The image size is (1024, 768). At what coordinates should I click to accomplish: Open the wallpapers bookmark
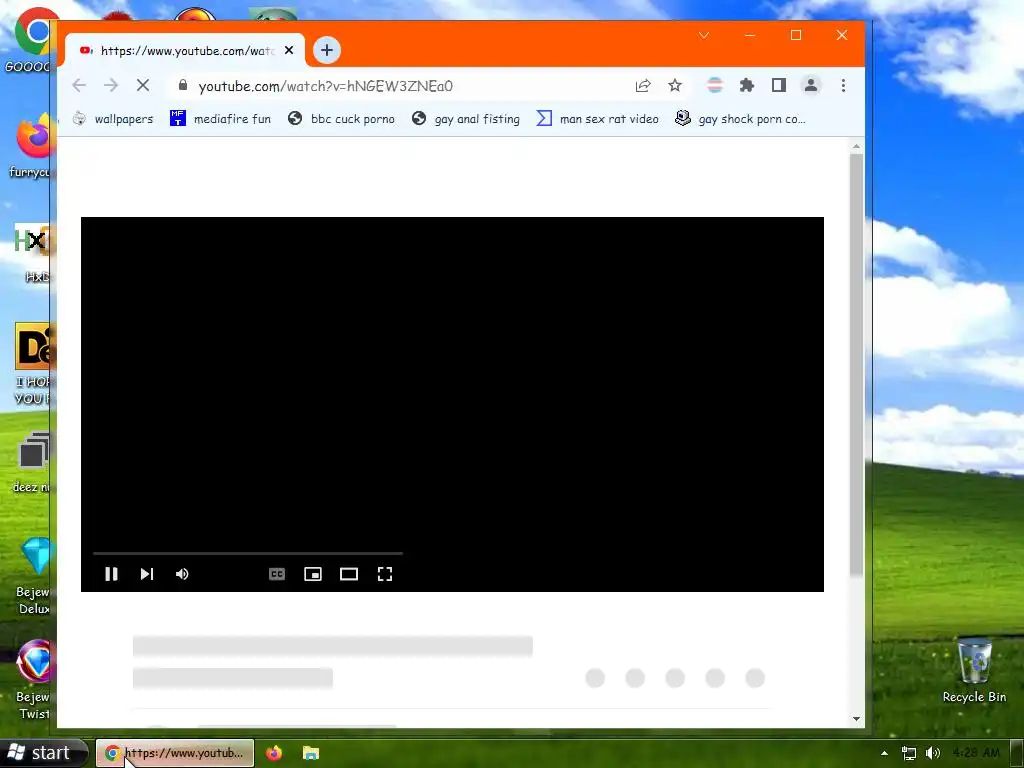[x=112, y=119]
